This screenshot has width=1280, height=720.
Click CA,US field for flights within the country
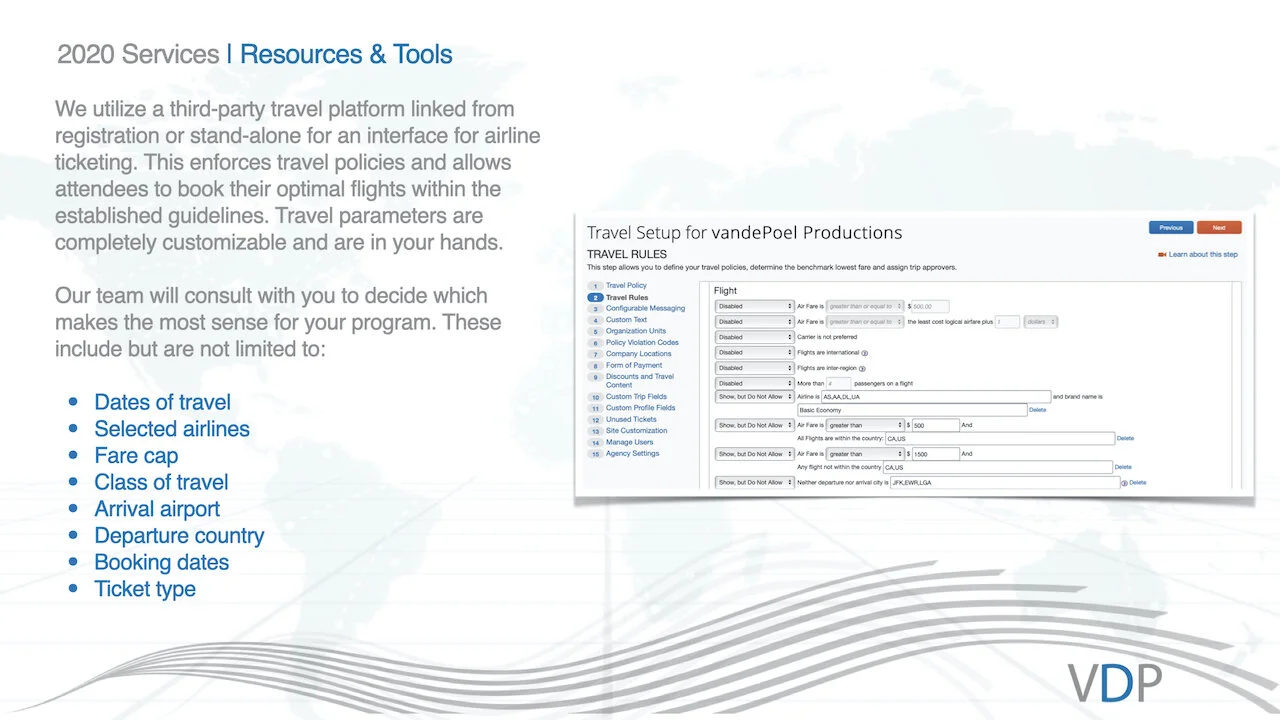[999, 438]
